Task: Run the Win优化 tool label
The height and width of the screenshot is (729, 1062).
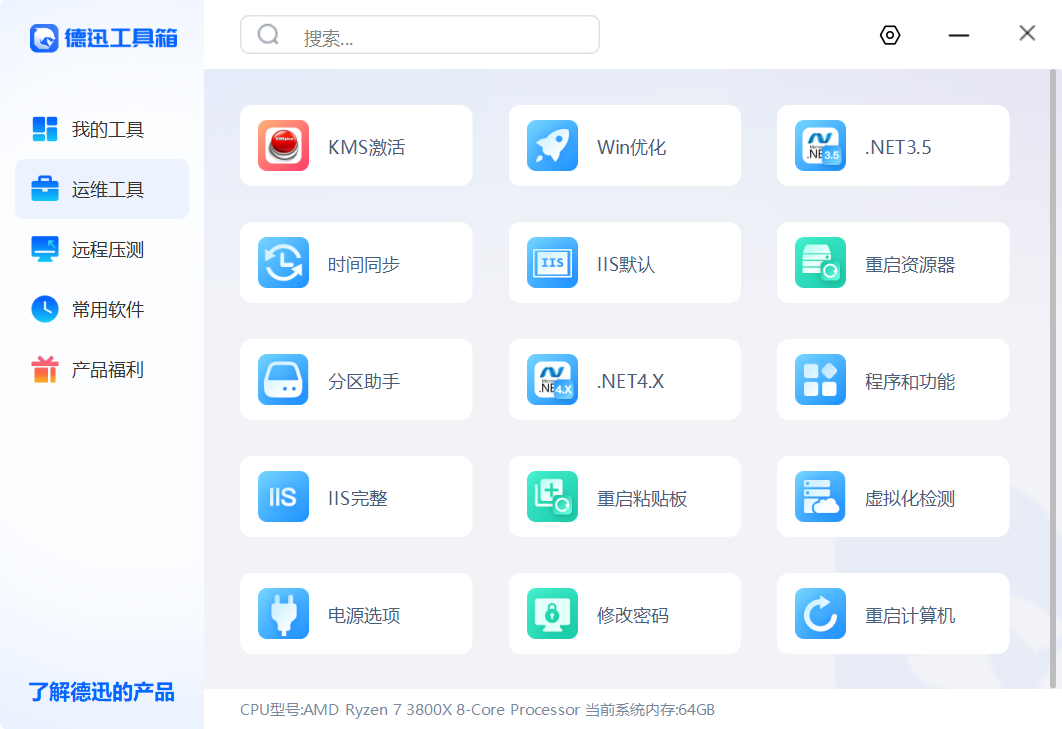Action: tap(631, 147)
